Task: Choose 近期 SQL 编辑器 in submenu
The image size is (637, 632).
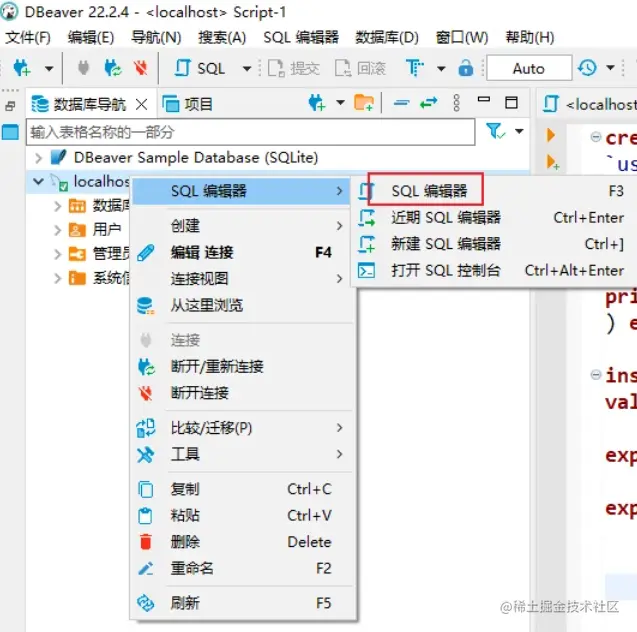Action: pos(494,218)
